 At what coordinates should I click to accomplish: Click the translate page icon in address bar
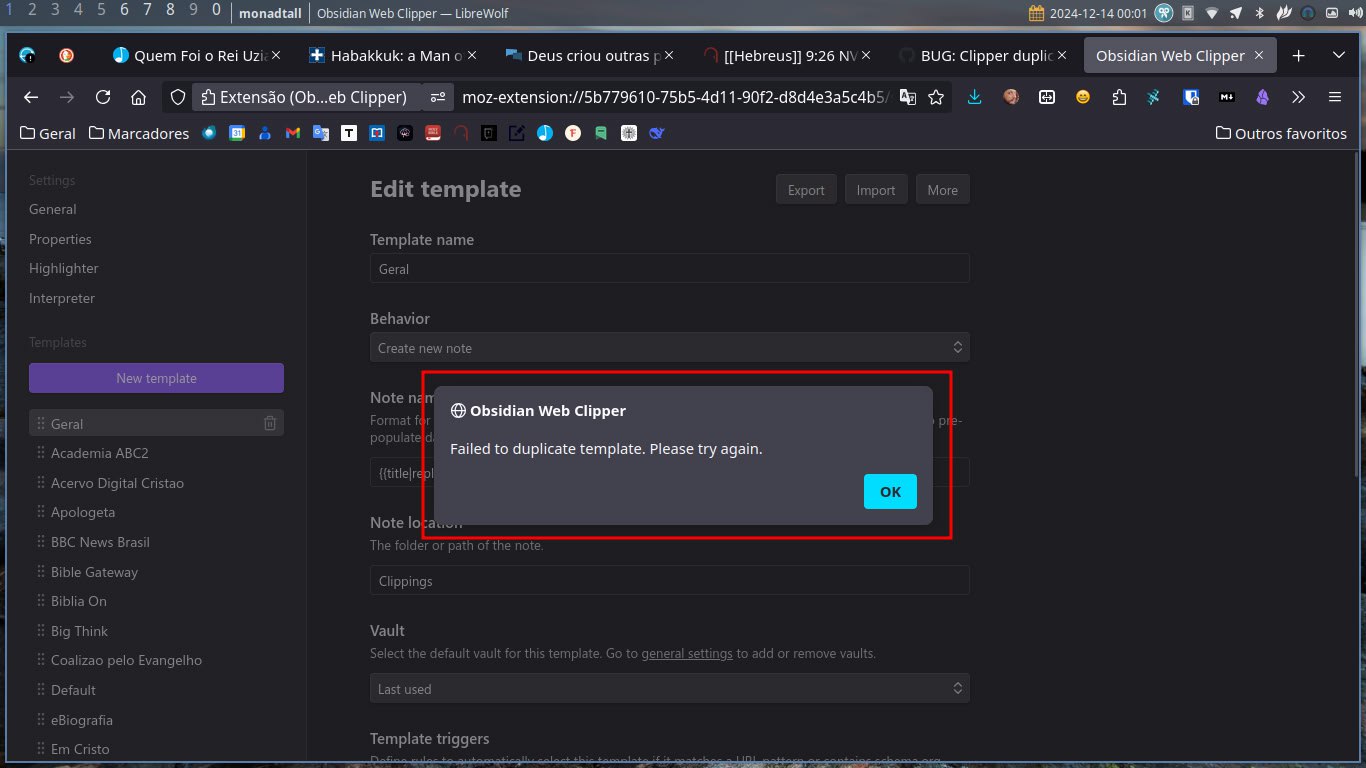(907, 97)
